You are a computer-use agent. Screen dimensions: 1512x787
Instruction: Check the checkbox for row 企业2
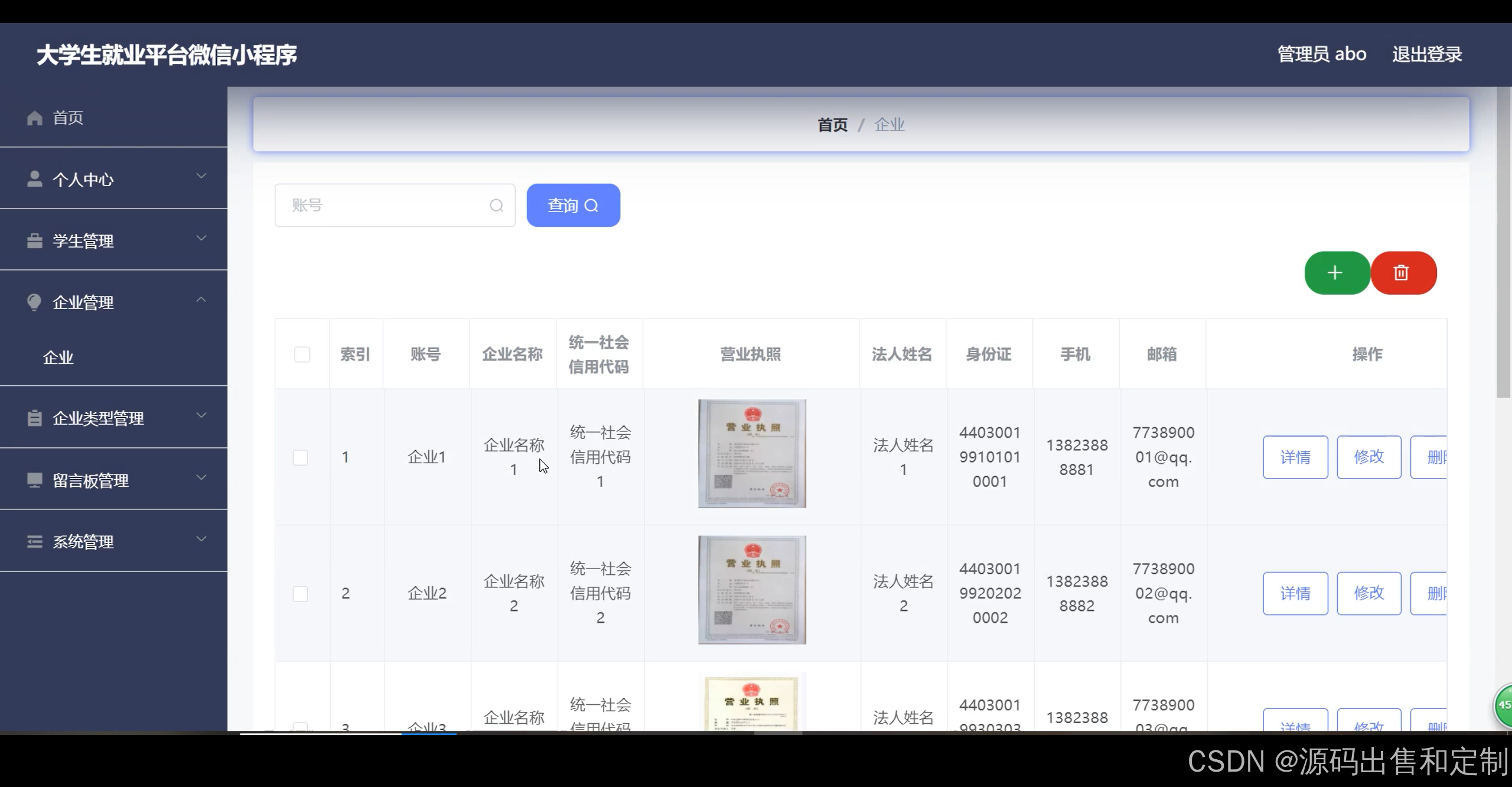[301, 593]
